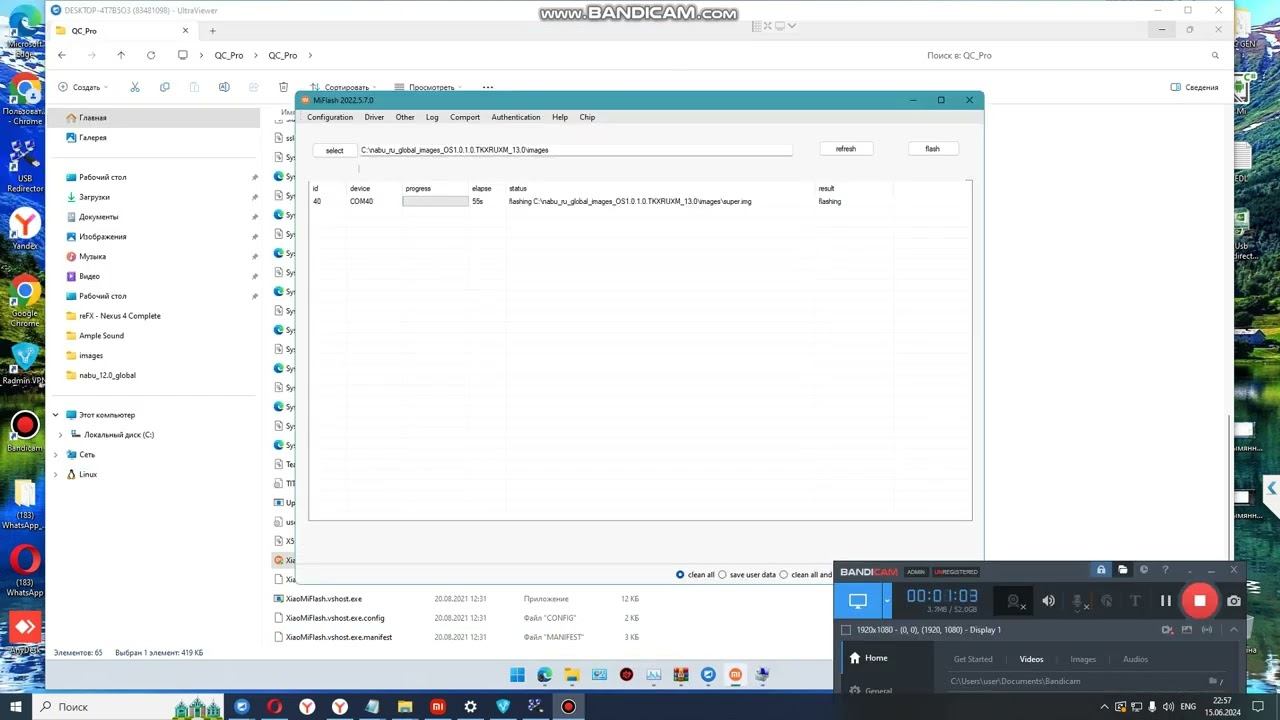Click Поиск в: QC_Pro search field
1280x720 pixels.
coord(1072,55)
